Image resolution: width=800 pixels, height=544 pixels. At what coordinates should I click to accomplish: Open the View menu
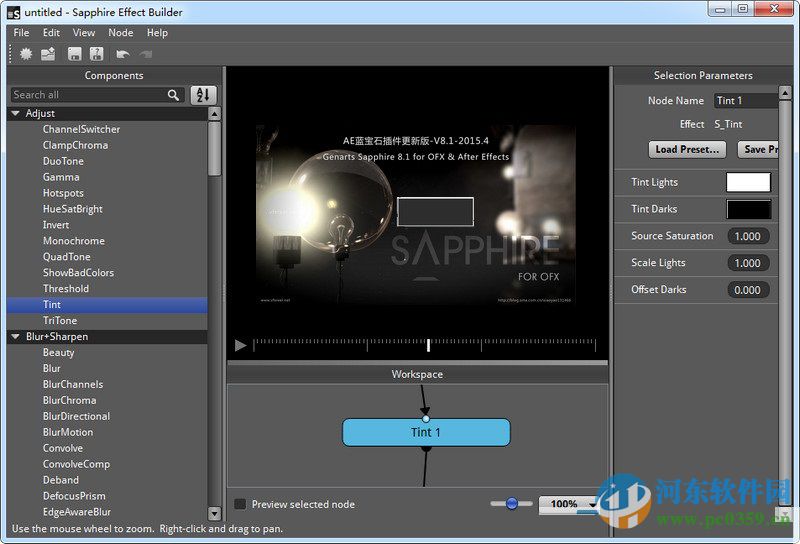click(x=84, y=33)
